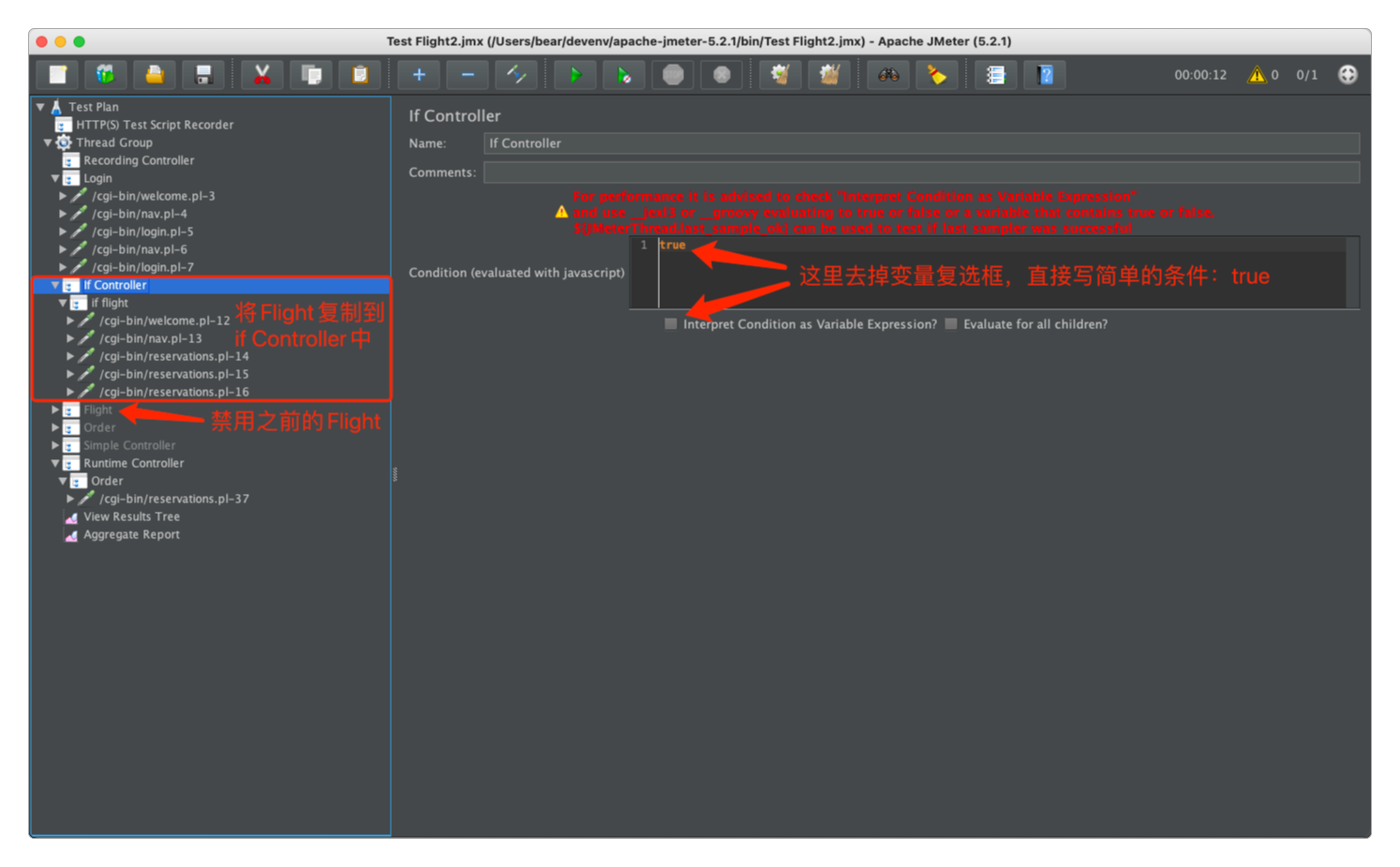Click the Expand All plus icon

(x=419, y=75)
